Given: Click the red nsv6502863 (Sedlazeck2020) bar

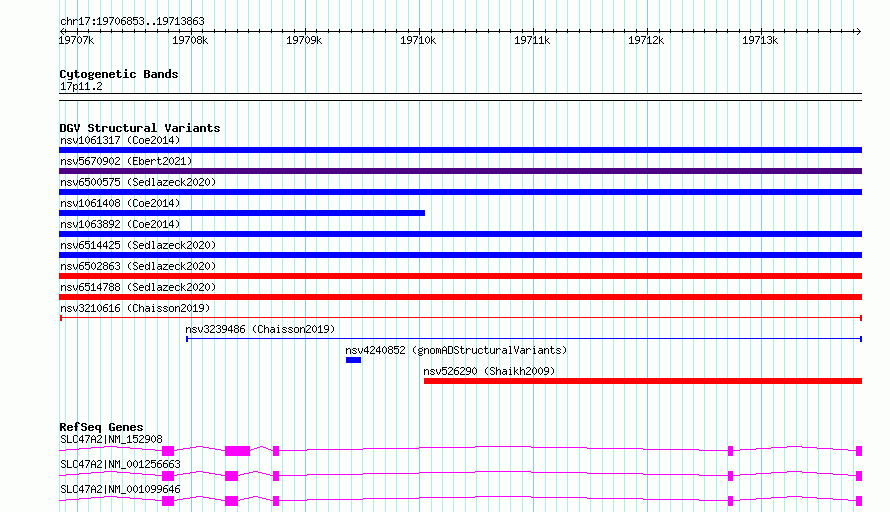Looking at the screenshot, I should point(460,276).
